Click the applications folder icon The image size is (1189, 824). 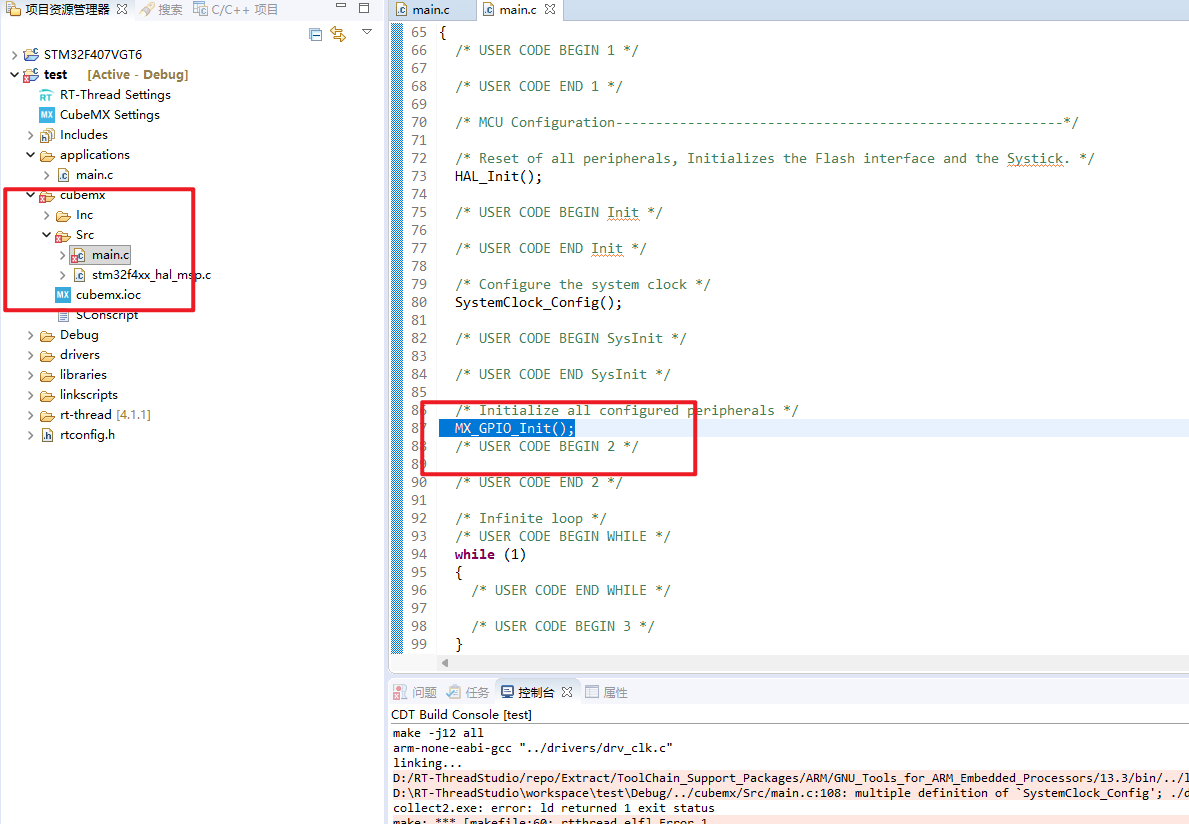coord(47,155)
